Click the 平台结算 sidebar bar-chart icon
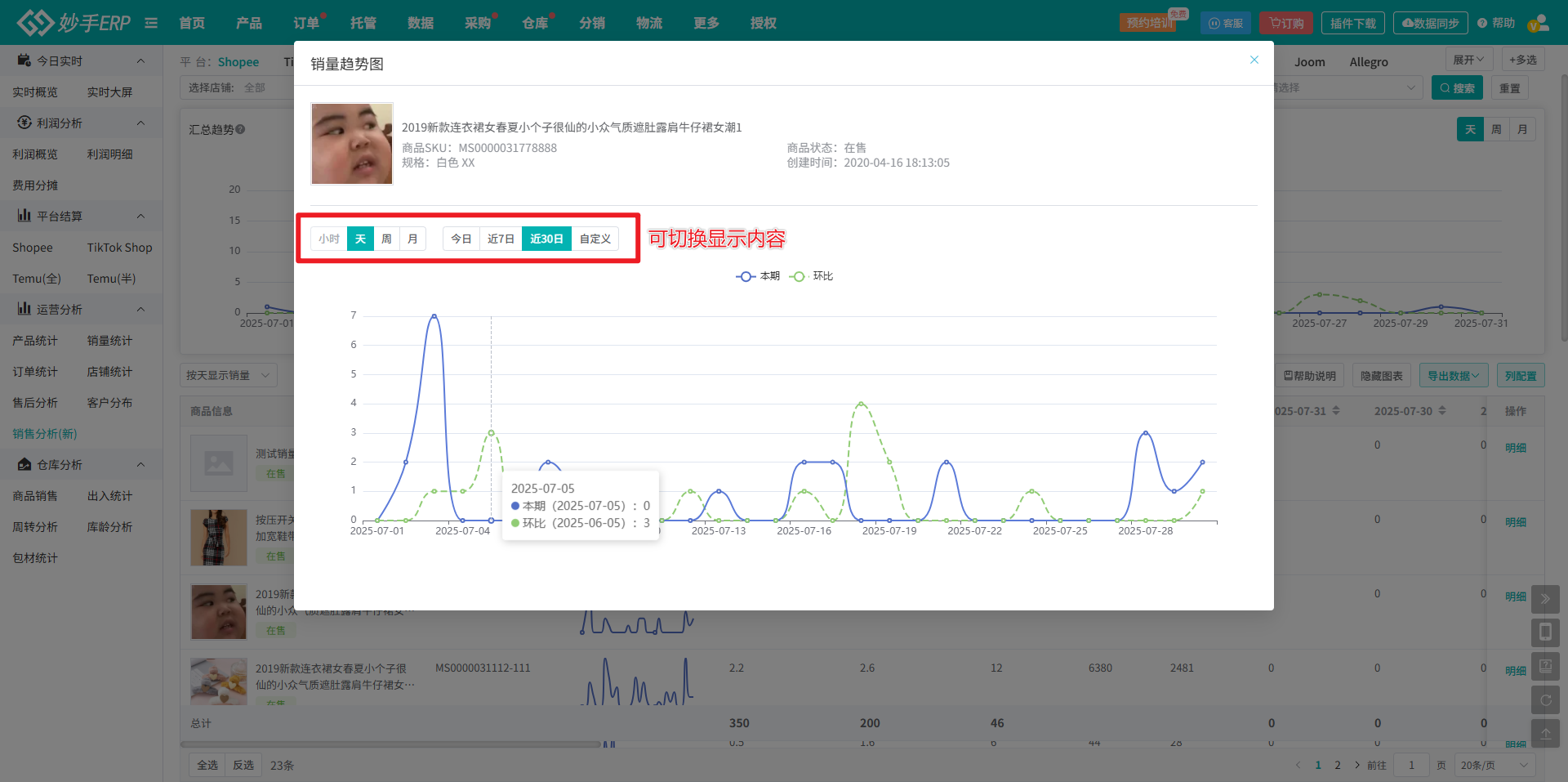Image resolution: width=1568 pixels, height=782 pixels. coord(24,216)
